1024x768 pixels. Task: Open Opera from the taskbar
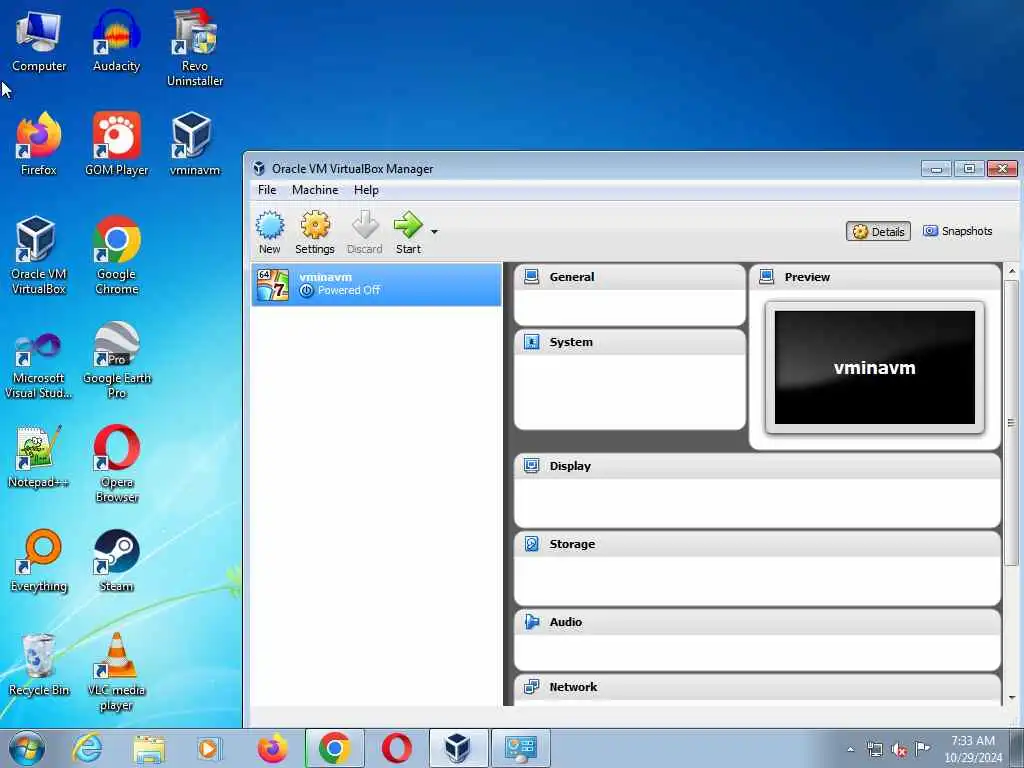point(396,748)
